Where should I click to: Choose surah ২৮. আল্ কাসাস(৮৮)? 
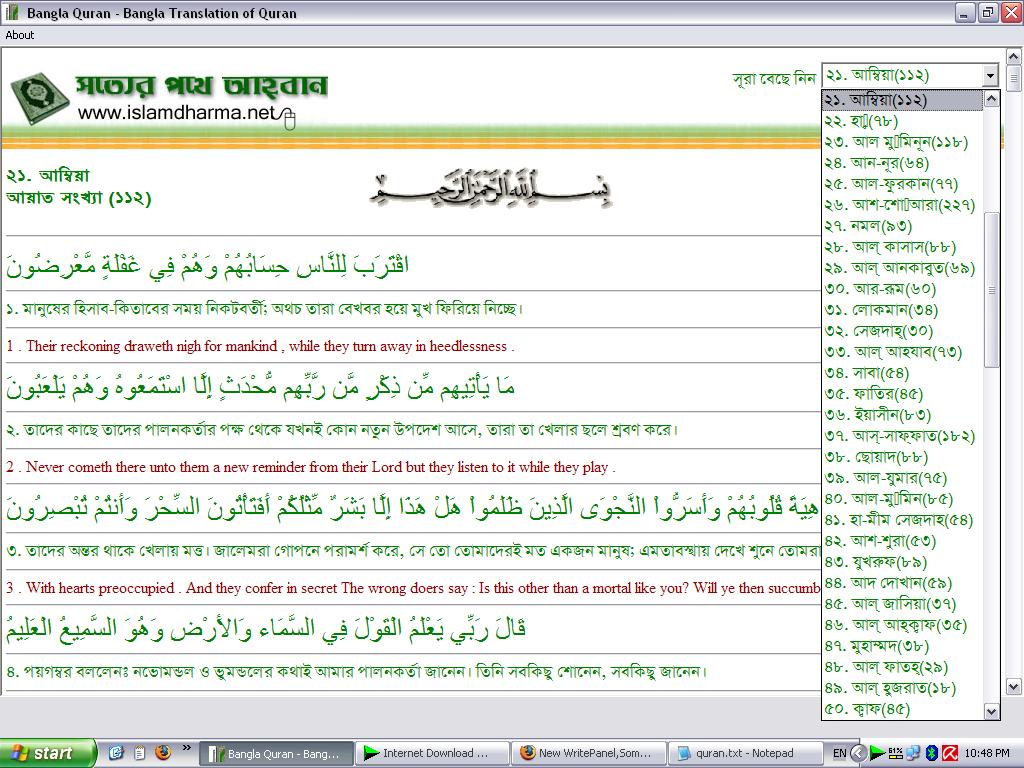pyautogui.click(x=902, y=247)
